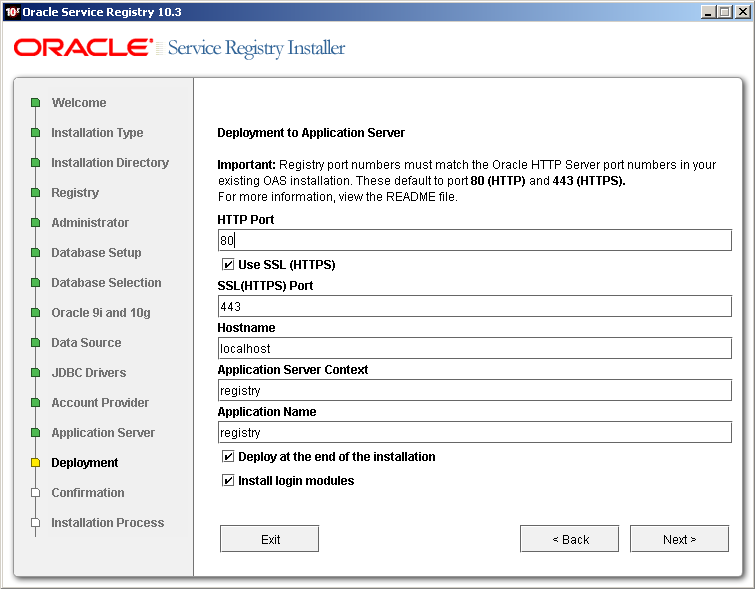Screen dimensions: 755x589
Task: Click the empty Confirmation step marker
Action: [35, 493]
